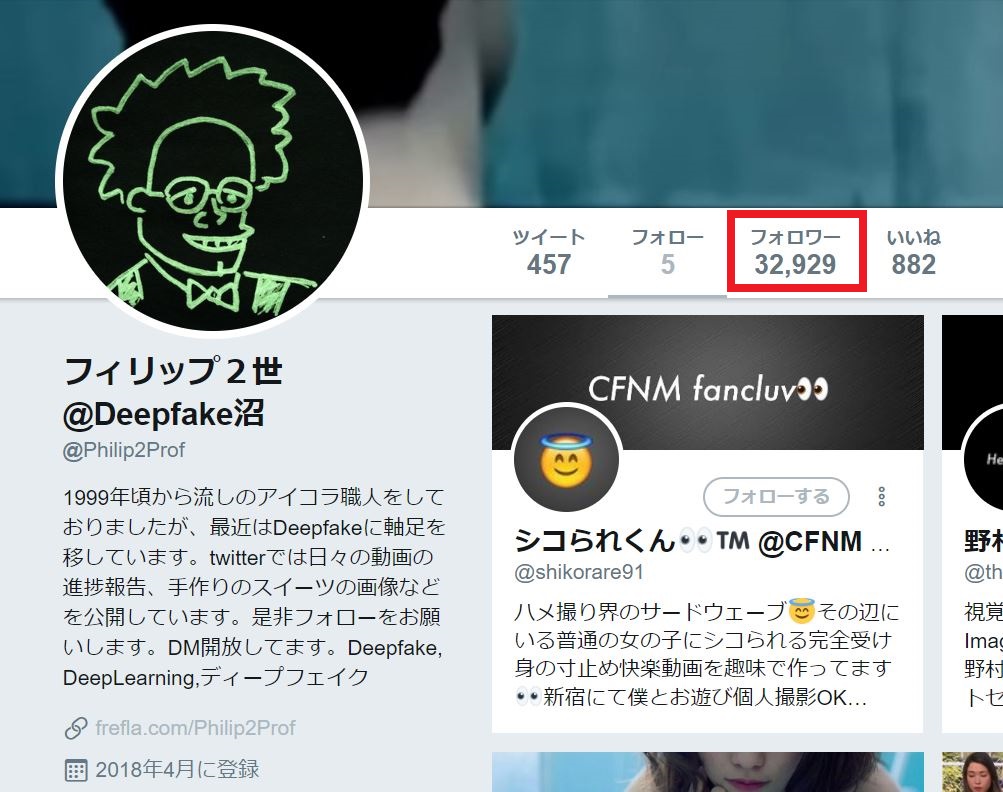Open the ツイート 457 tab

coord(548,253)
